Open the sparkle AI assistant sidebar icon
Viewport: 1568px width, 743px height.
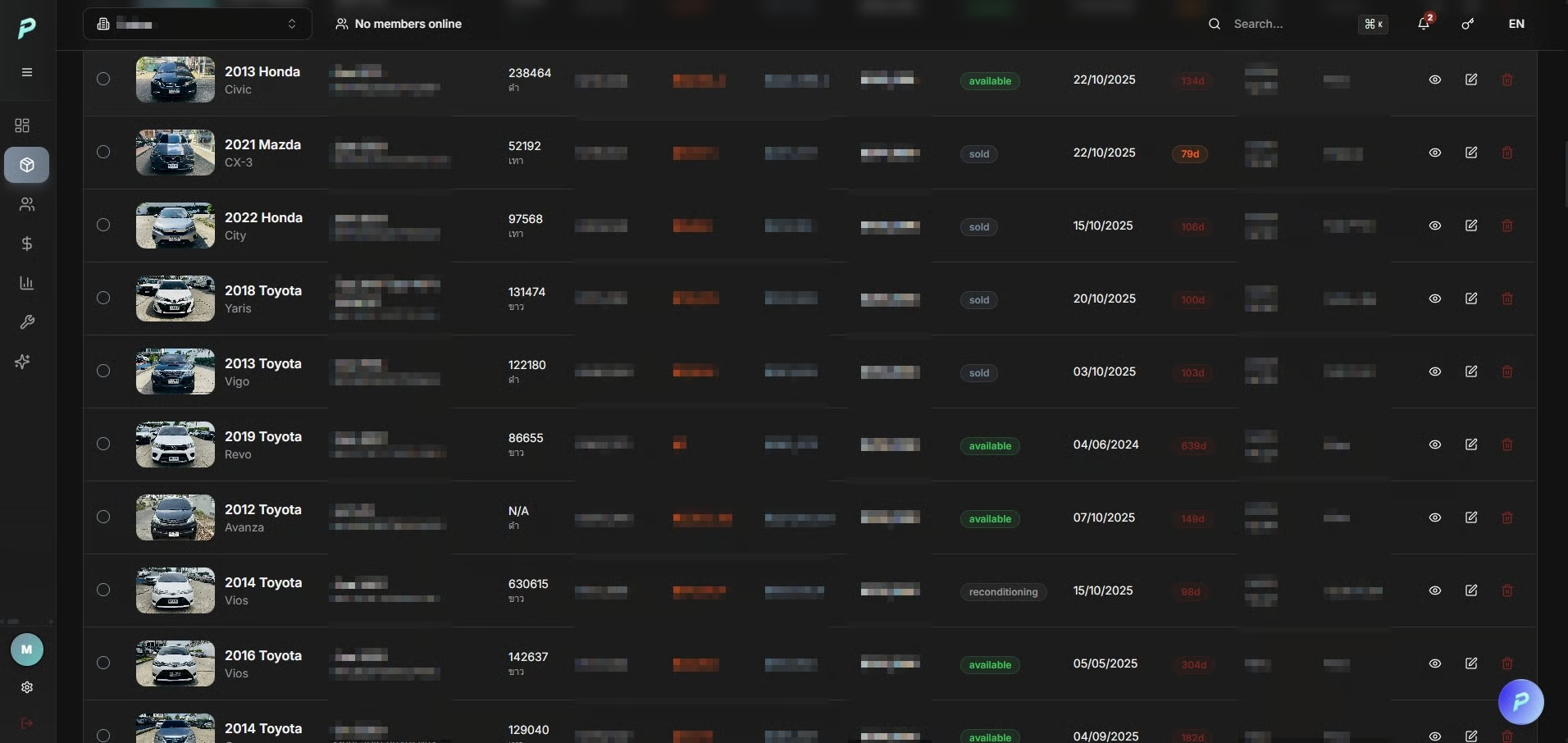[23, 362]
